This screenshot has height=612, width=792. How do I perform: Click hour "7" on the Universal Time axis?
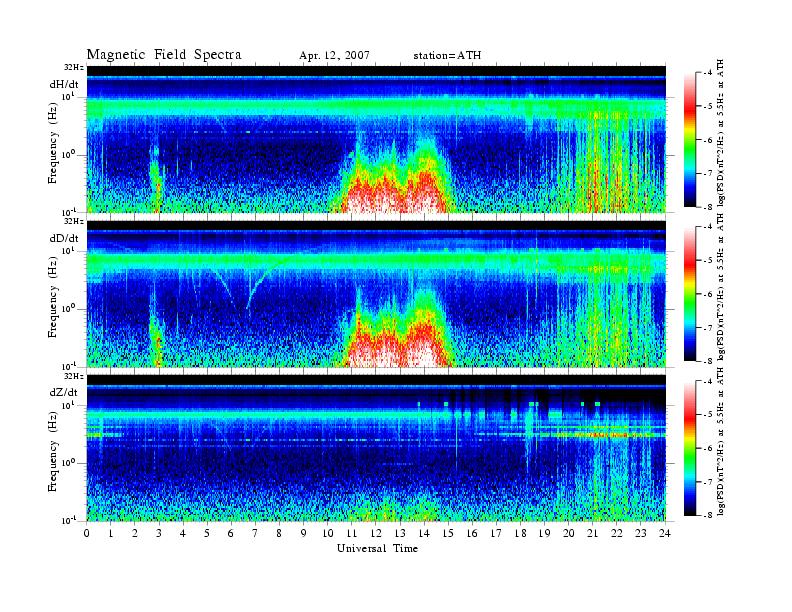point(256,533)
